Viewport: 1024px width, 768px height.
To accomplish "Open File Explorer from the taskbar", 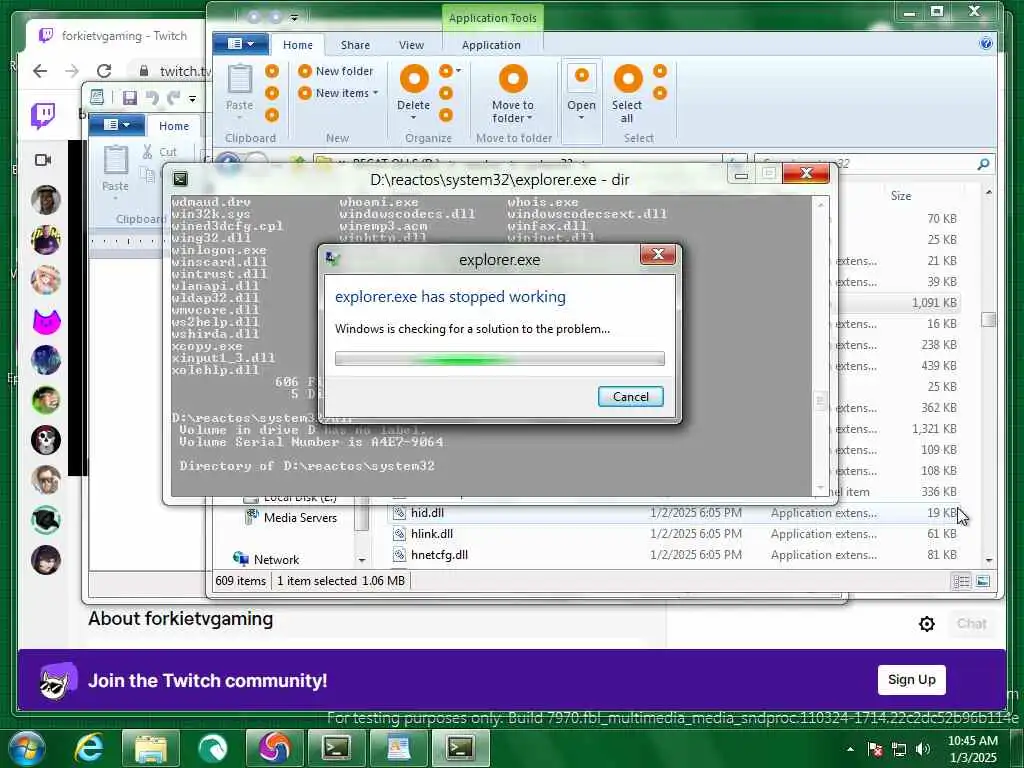I will tap(150, 748).
